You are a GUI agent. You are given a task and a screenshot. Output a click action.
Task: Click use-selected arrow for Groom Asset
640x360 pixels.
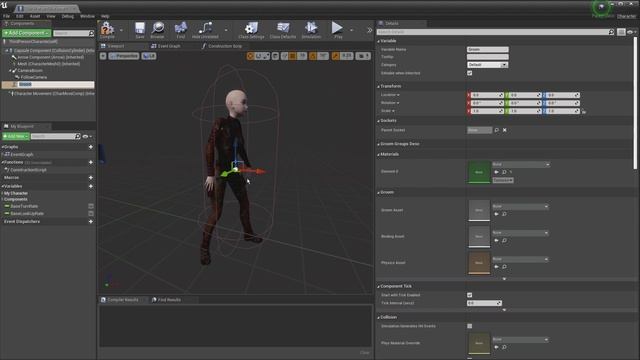[x=496, y=214]
